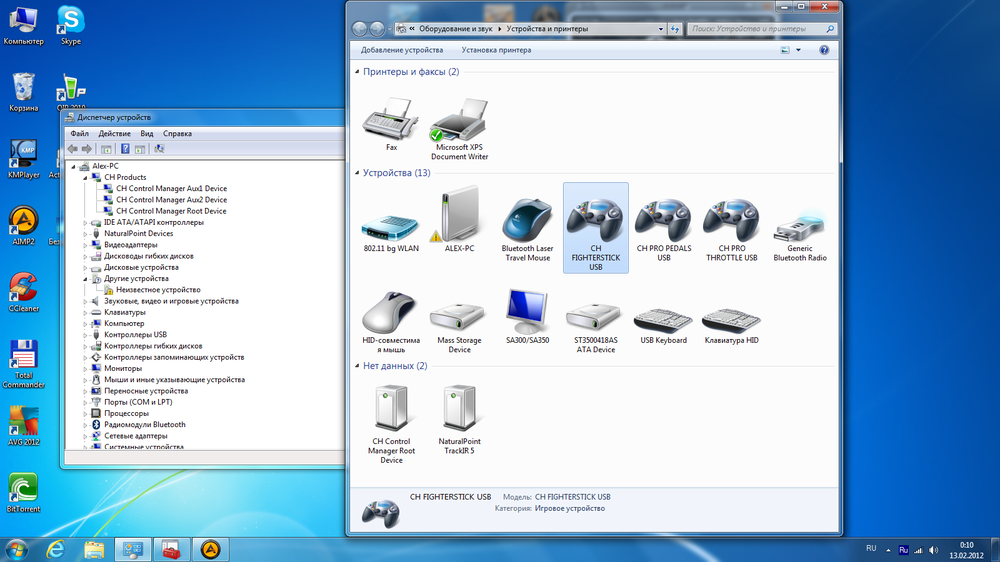Viewport: 1000px width, 562px height.
Task: Select CH PRO THROTTLE USB device
Action: 732,230
